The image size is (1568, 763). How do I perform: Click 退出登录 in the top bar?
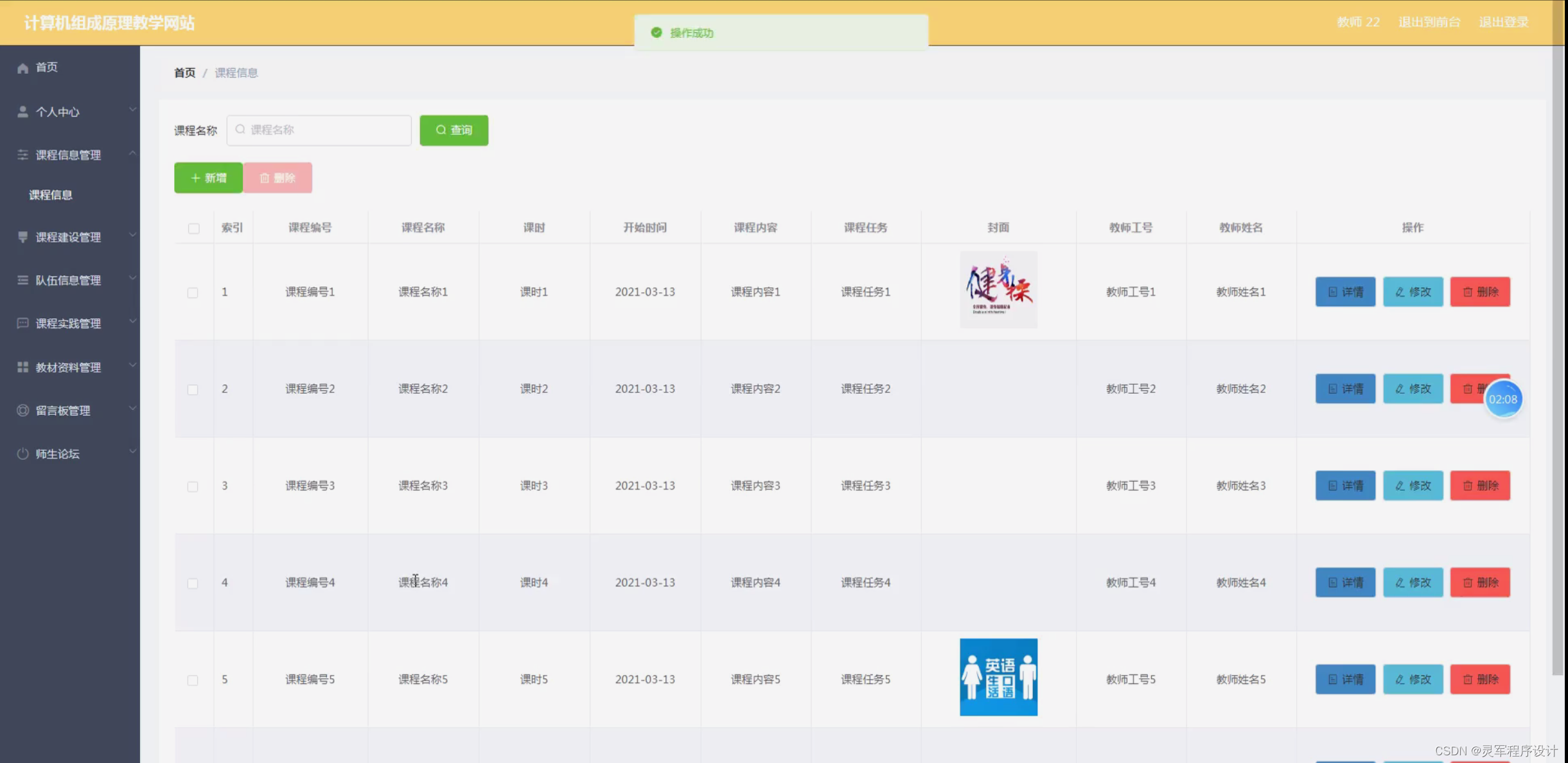pyautogui.click(x=1503, y=22)
